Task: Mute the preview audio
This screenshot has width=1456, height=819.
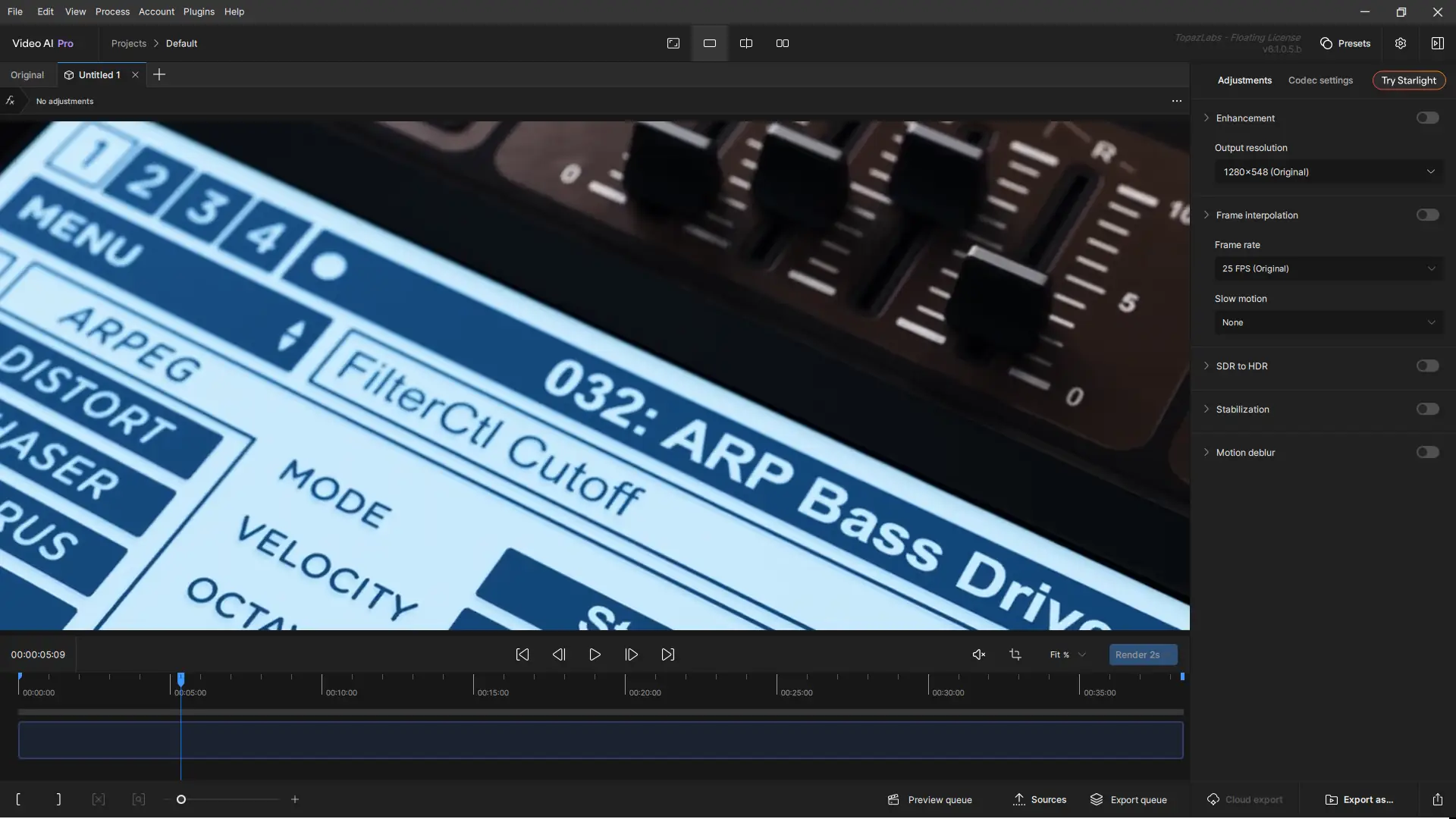Action: click(978, 654)
